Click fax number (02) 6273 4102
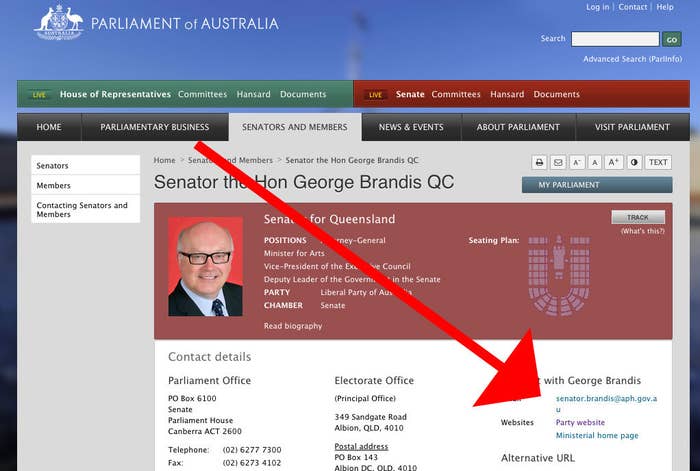The width and height of the screenshot is (700, 471). tap(252, 463)
